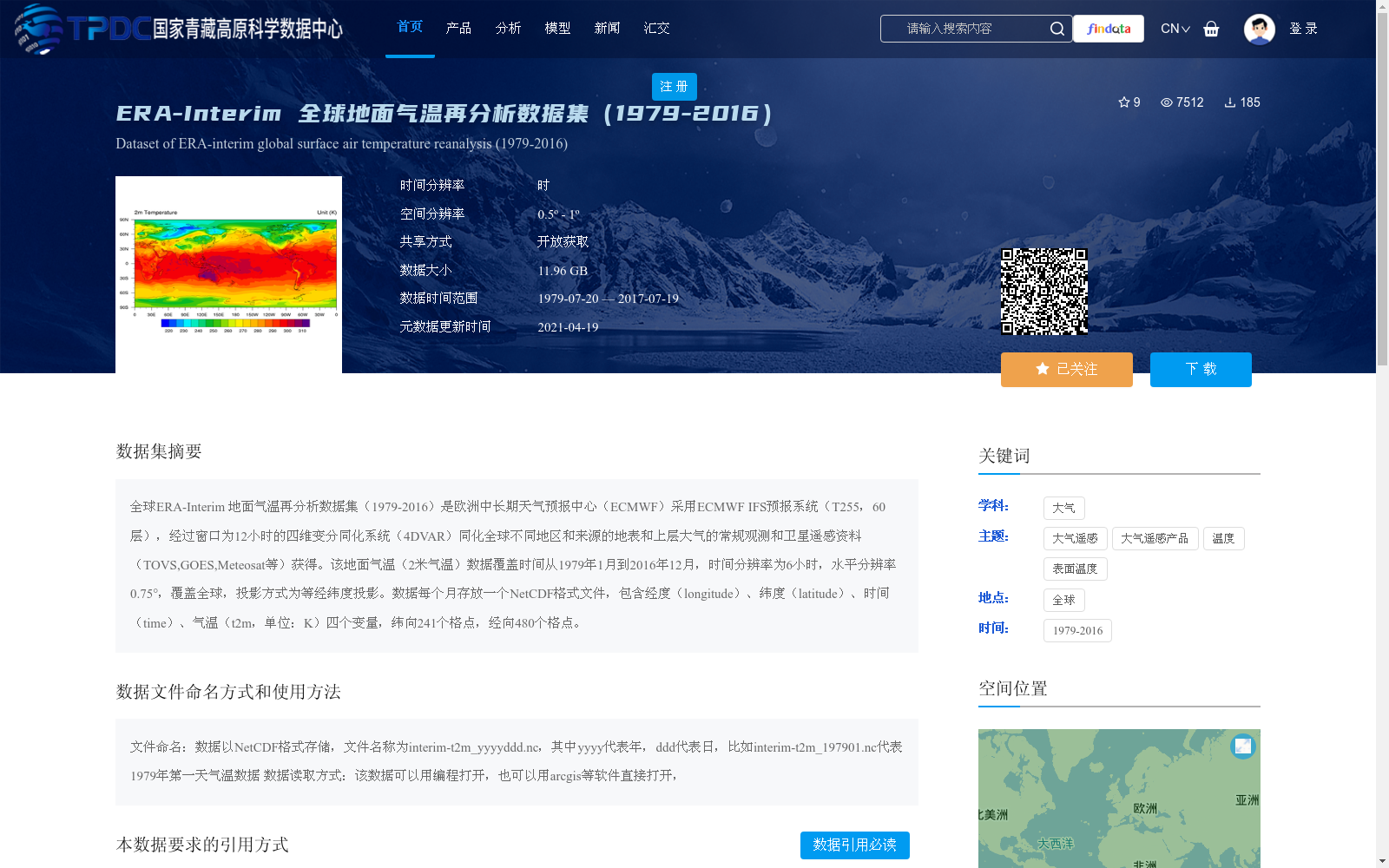
Task: Open the 汇交 menu item
Action: (656, 28)
